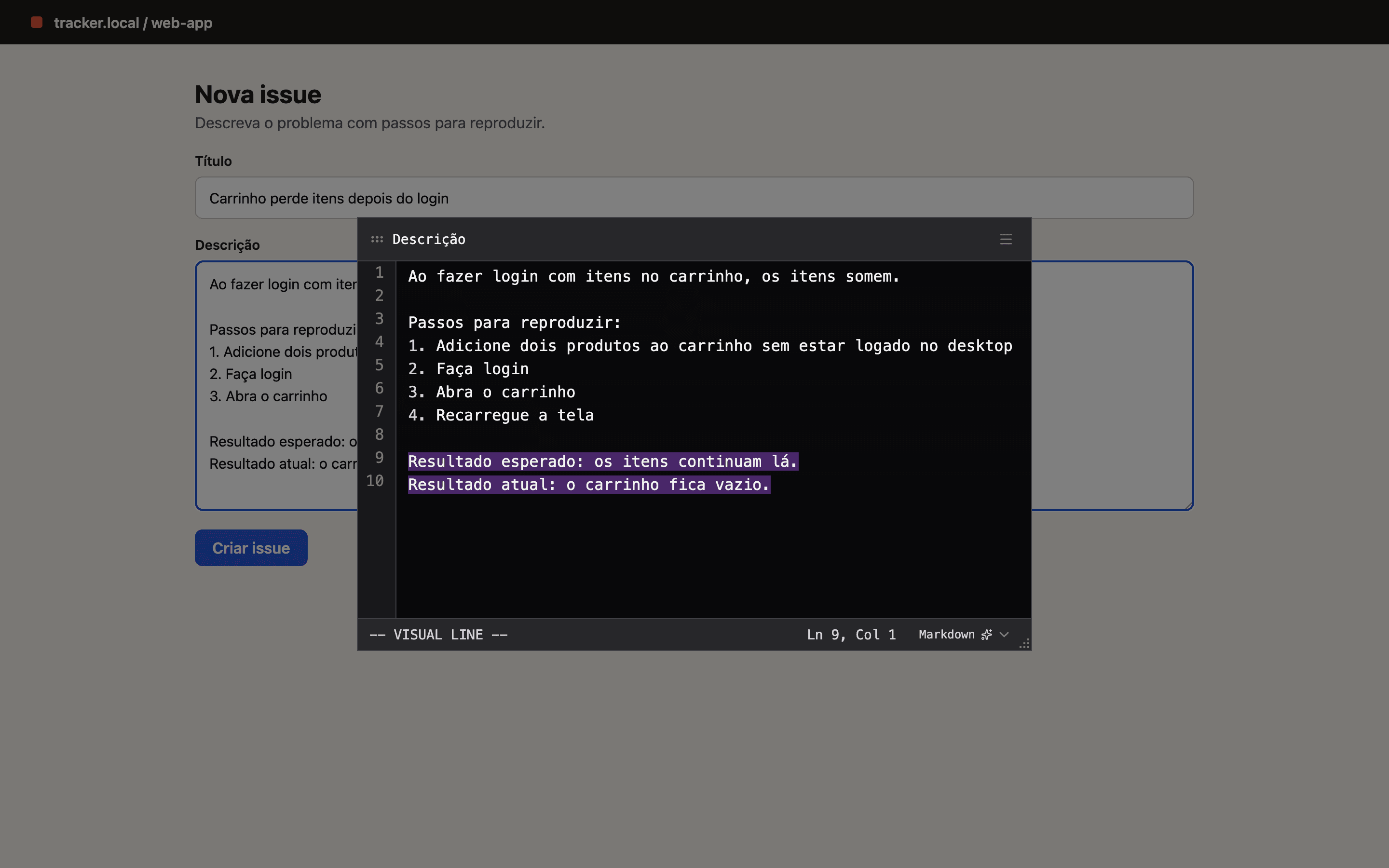
Task: Click line number 2 in the gutter
Action: click(x=380, y=296)
